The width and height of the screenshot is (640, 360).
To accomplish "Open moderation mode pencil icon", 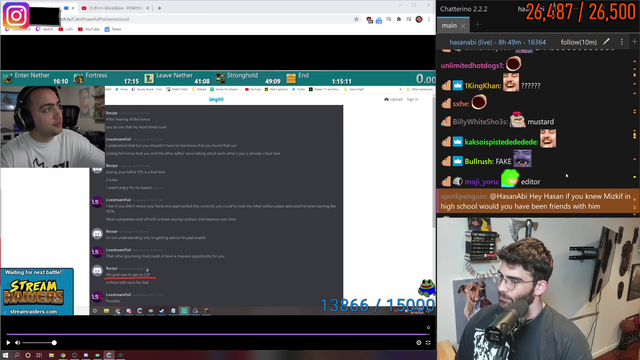I will coord(607,42).
